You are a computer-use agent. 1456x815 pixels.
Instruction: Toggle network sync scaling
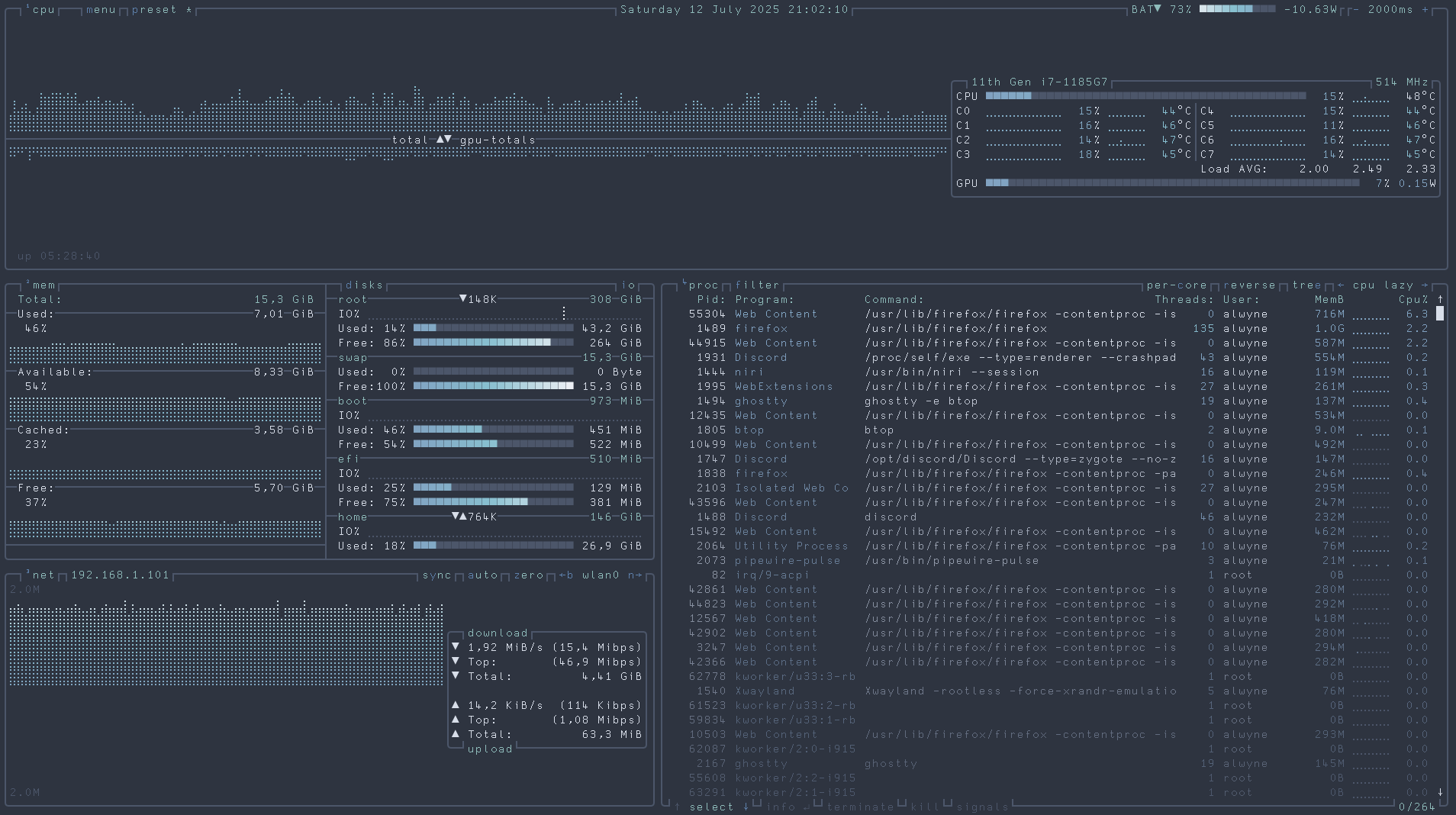(436, 575)
